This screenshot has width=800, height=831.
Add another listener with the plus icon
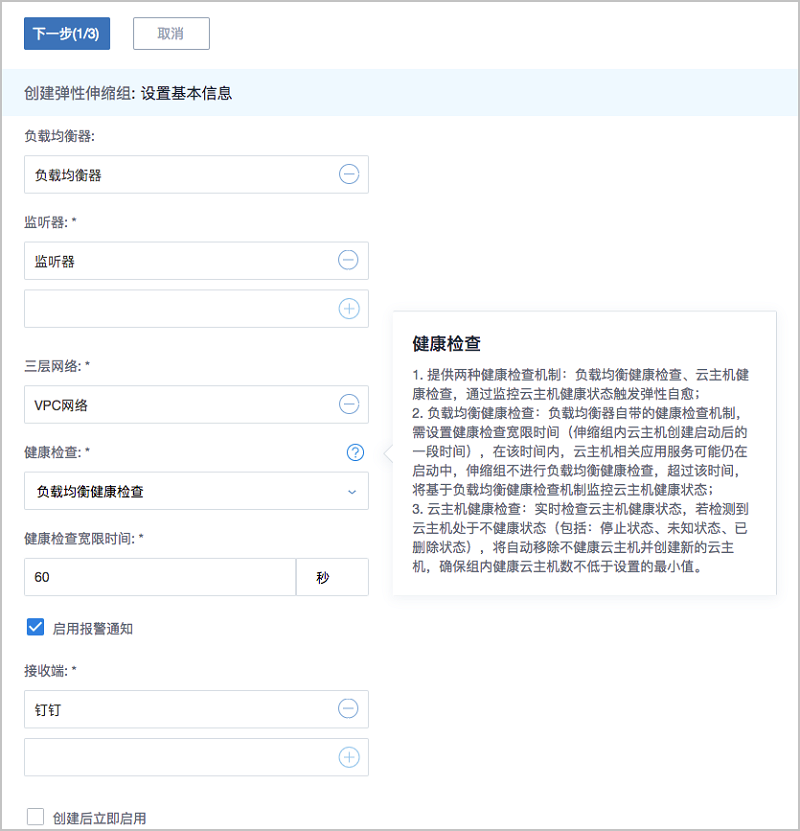(348, 309)
